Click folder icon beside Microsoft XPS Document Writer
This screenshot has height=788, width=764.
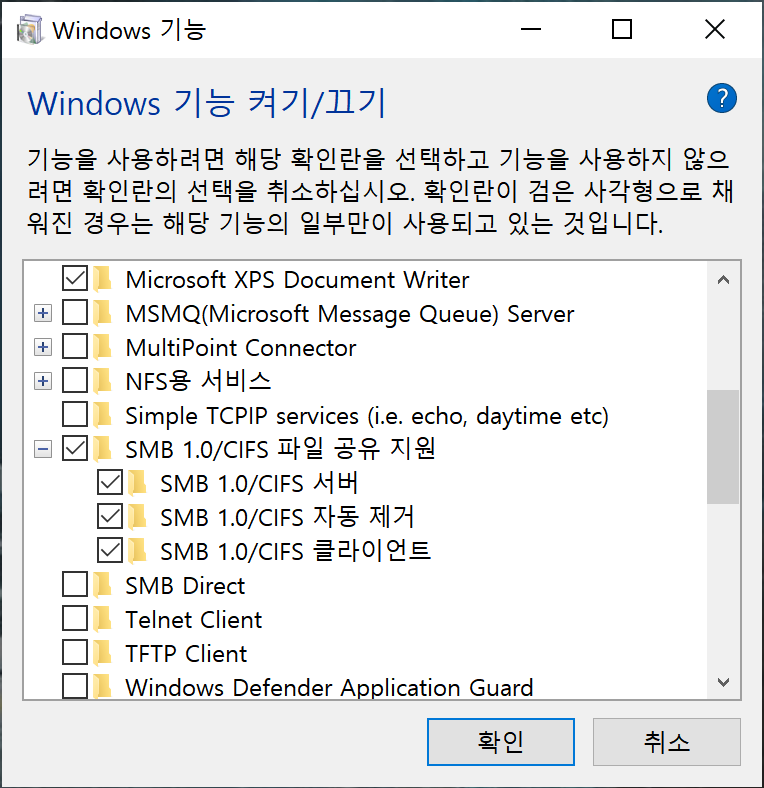coord(103,279)
